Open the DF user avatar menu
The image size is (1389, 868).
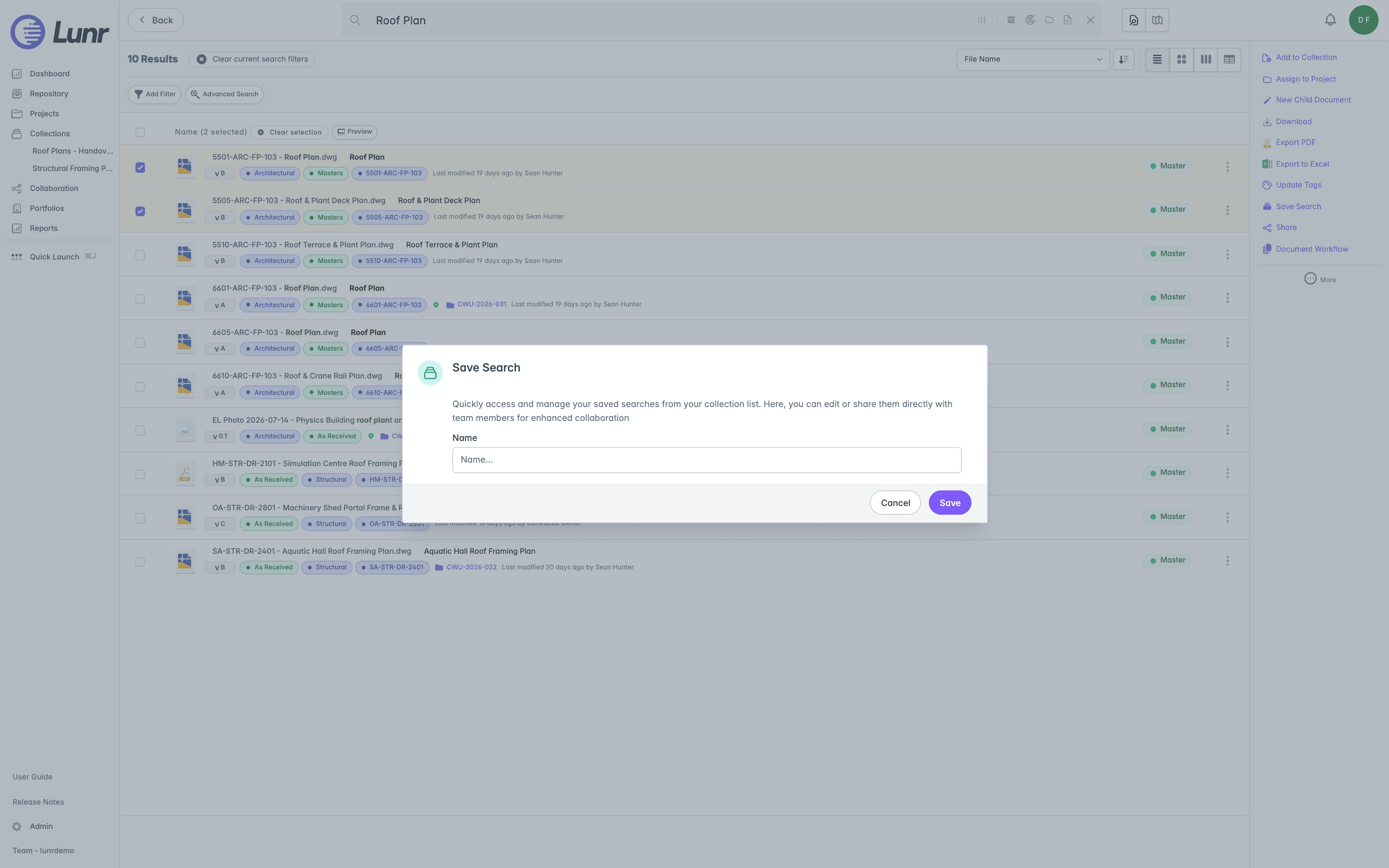[x=1363, y=20]
